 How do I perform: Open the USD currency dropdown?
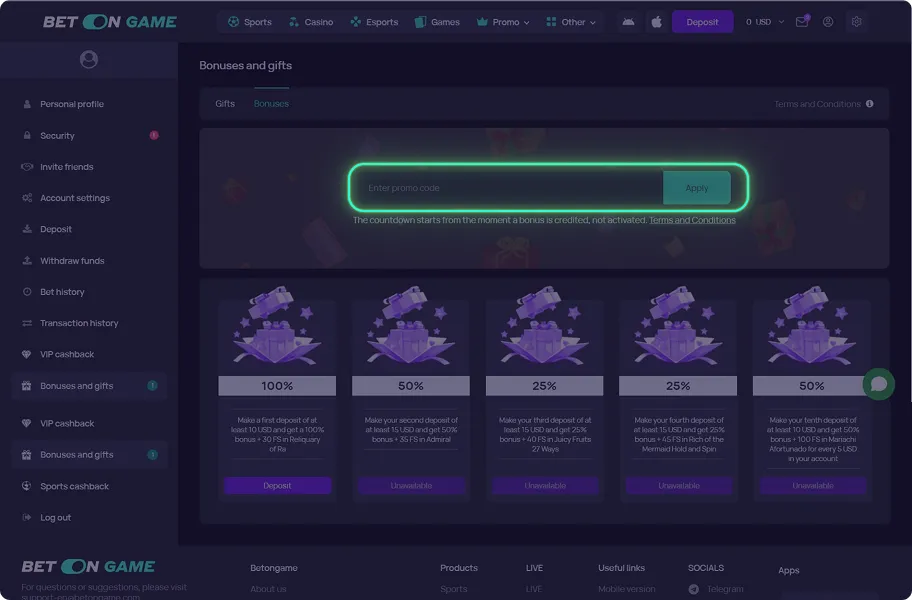(763, 21)
